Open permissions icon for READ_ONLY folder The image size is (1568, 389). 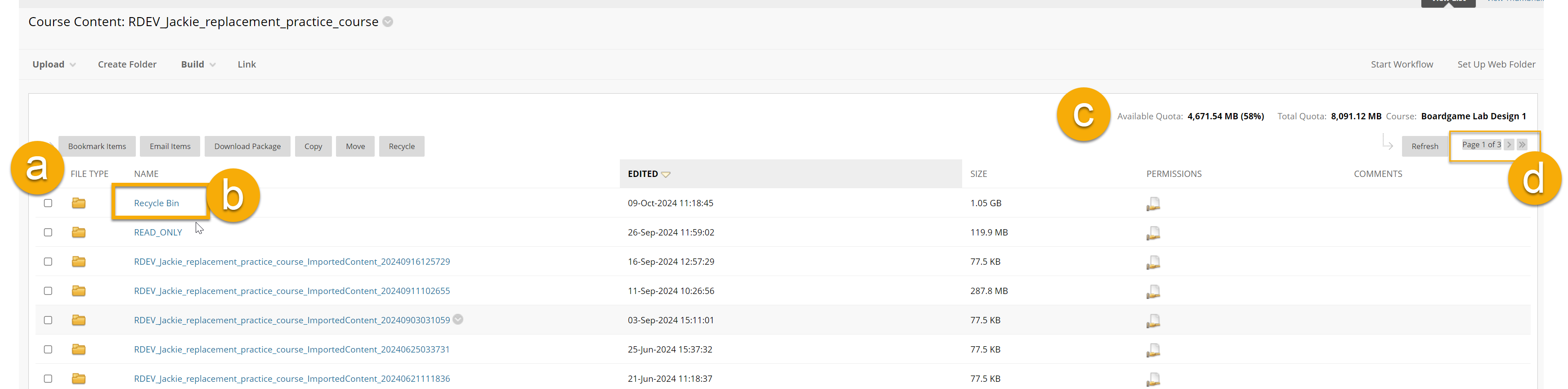1152,233
